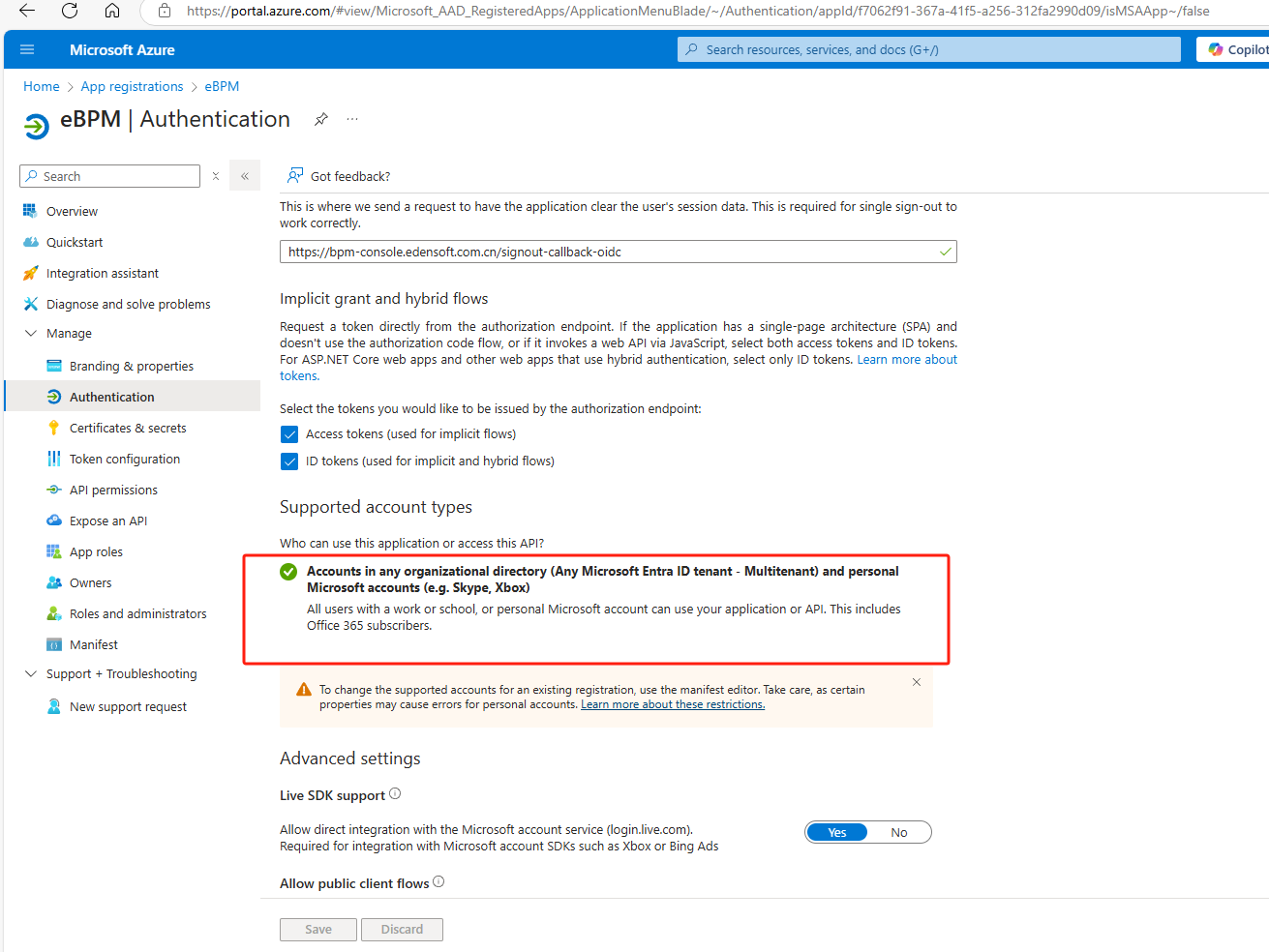Screen dimensions: 1269x952
Task: Uncheck ID tokens for implicit and hybrid flows
Action: pyautogui.click(x=289, y=461)
